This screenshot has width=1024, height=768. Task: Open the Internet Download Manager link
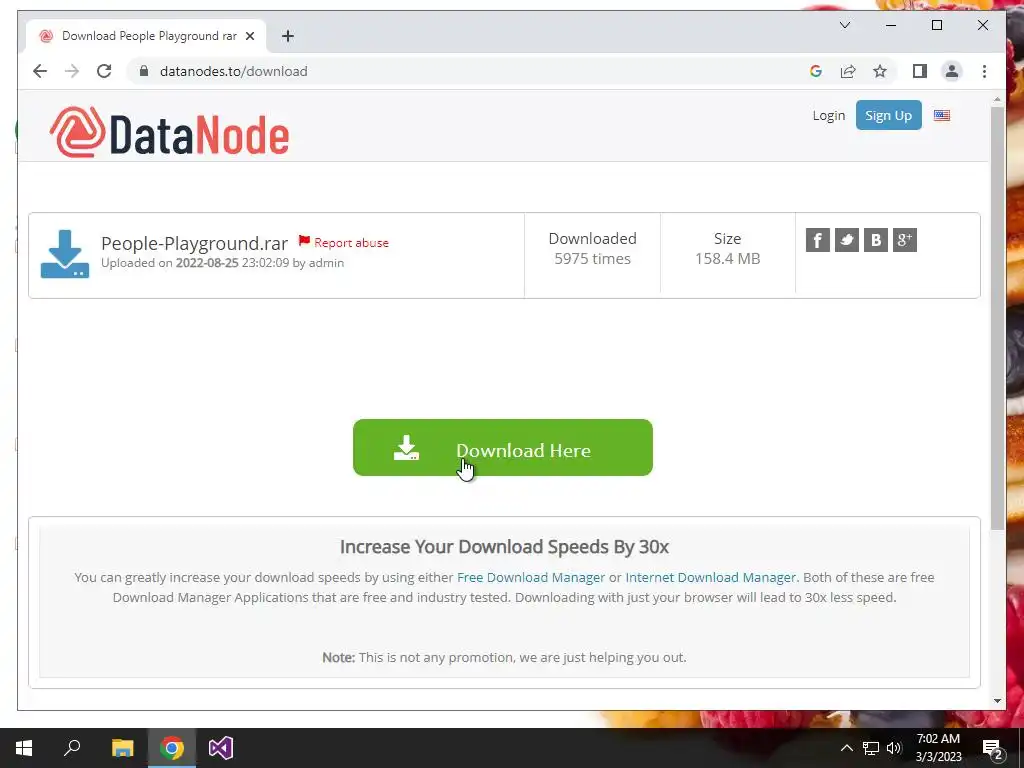tap(711, 577)
